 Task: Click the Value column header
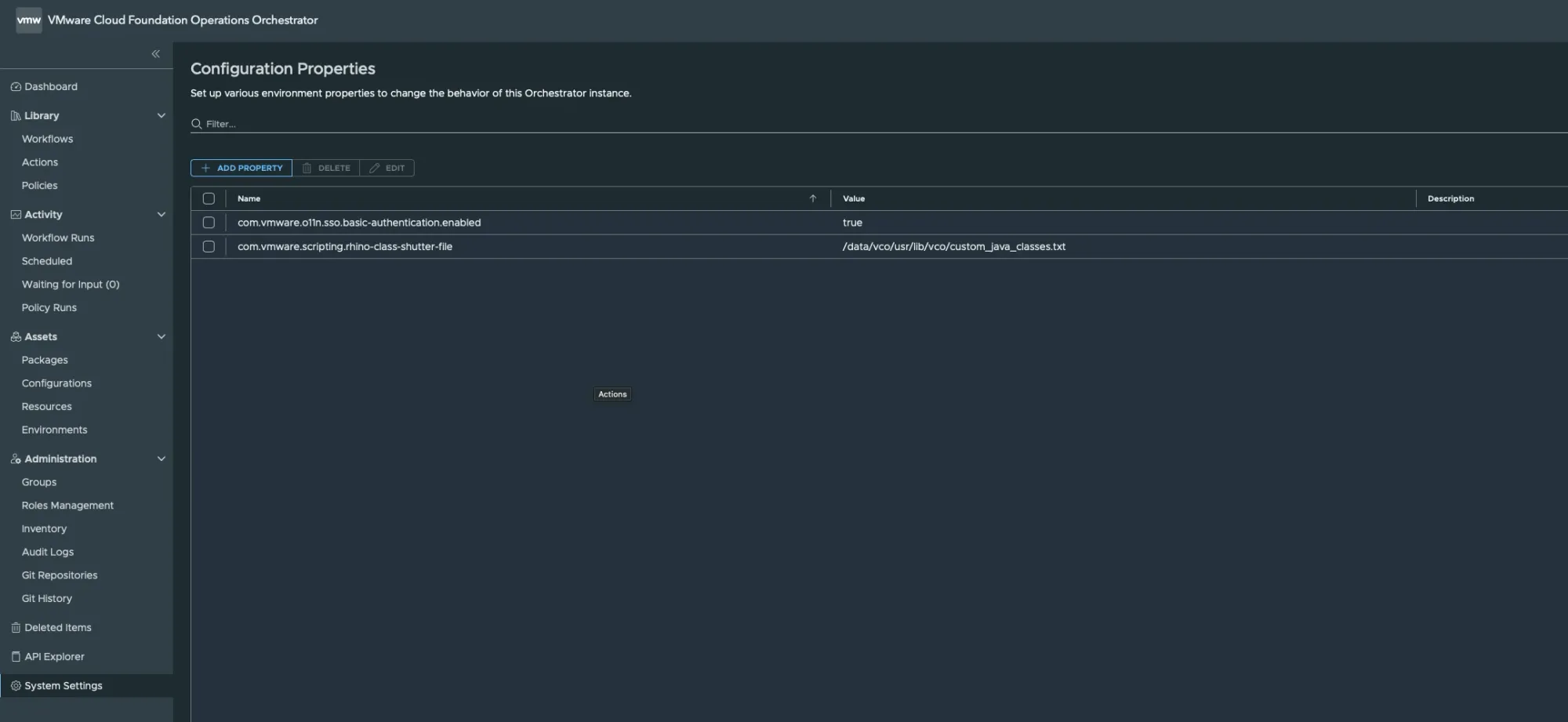click(x=854, y=199)
